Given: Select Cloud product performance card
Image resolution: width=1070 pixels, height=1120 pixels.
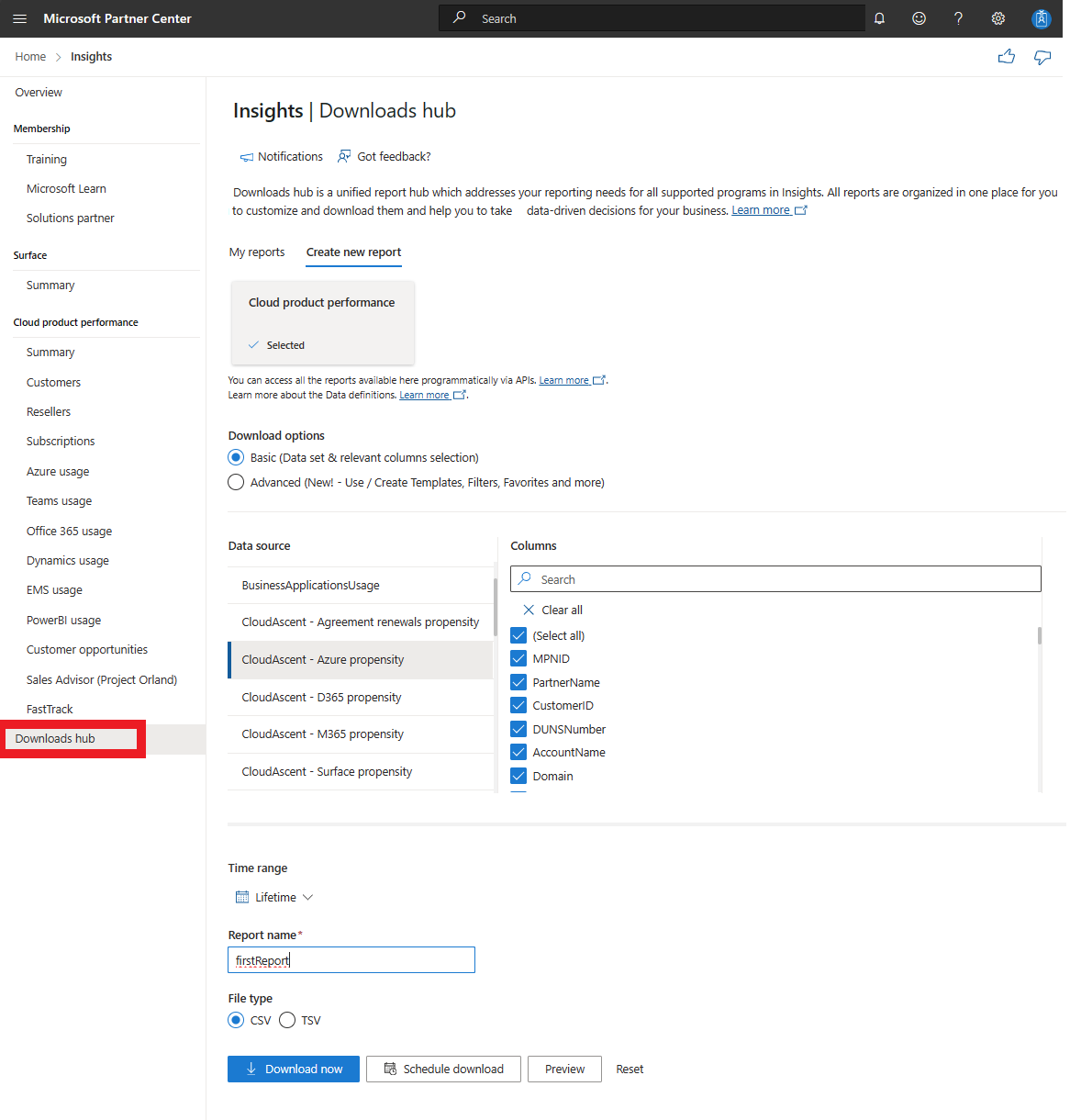Looking at the screenshot, I should click(322, 322).
